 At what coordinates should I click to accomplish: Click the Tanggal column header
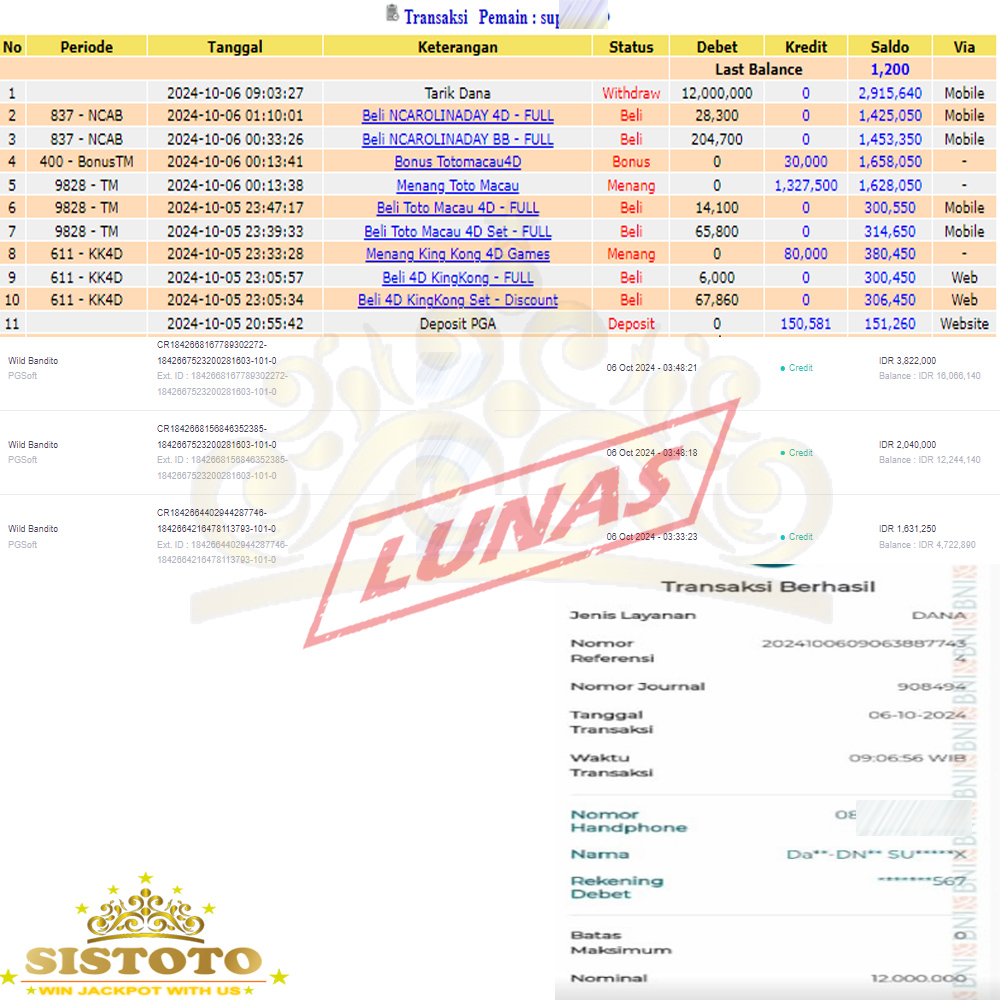[235, 47]
